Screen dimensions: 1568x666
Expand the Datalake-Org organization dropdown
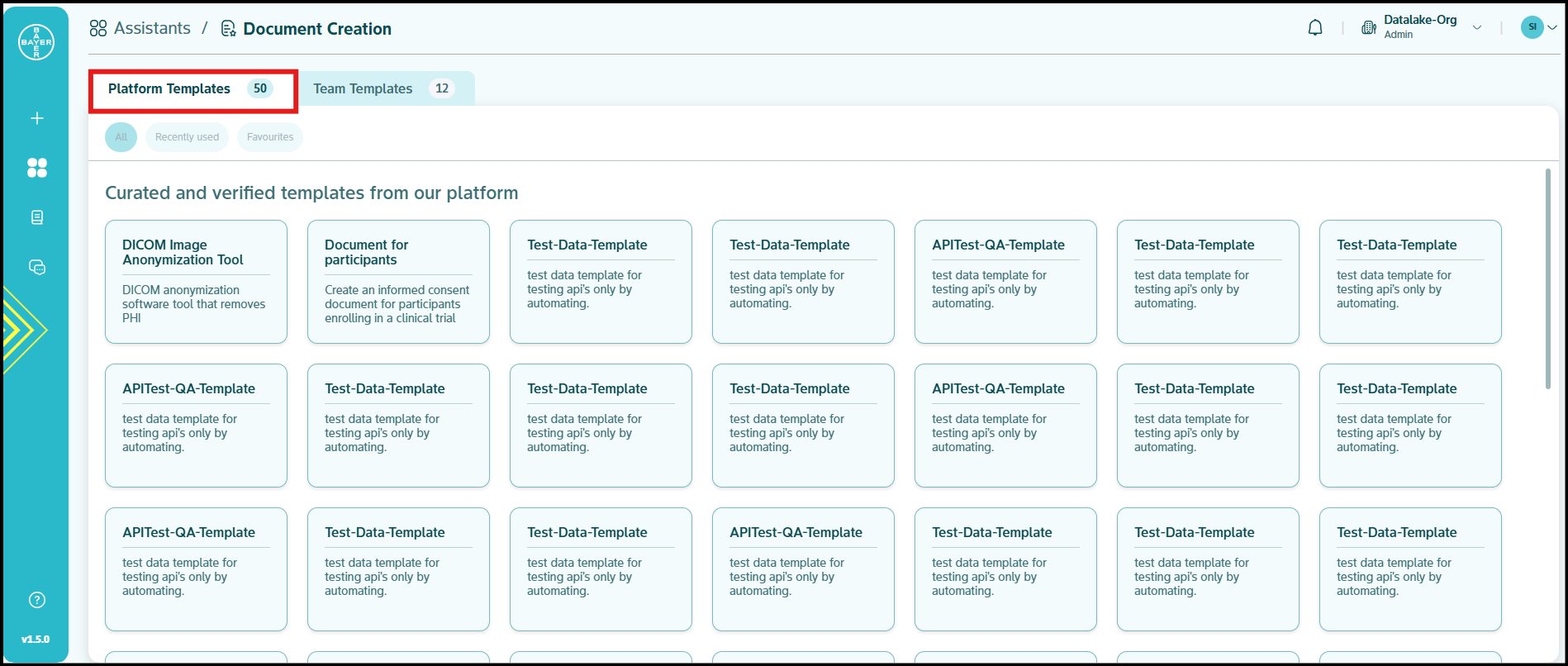(1477, 27)
